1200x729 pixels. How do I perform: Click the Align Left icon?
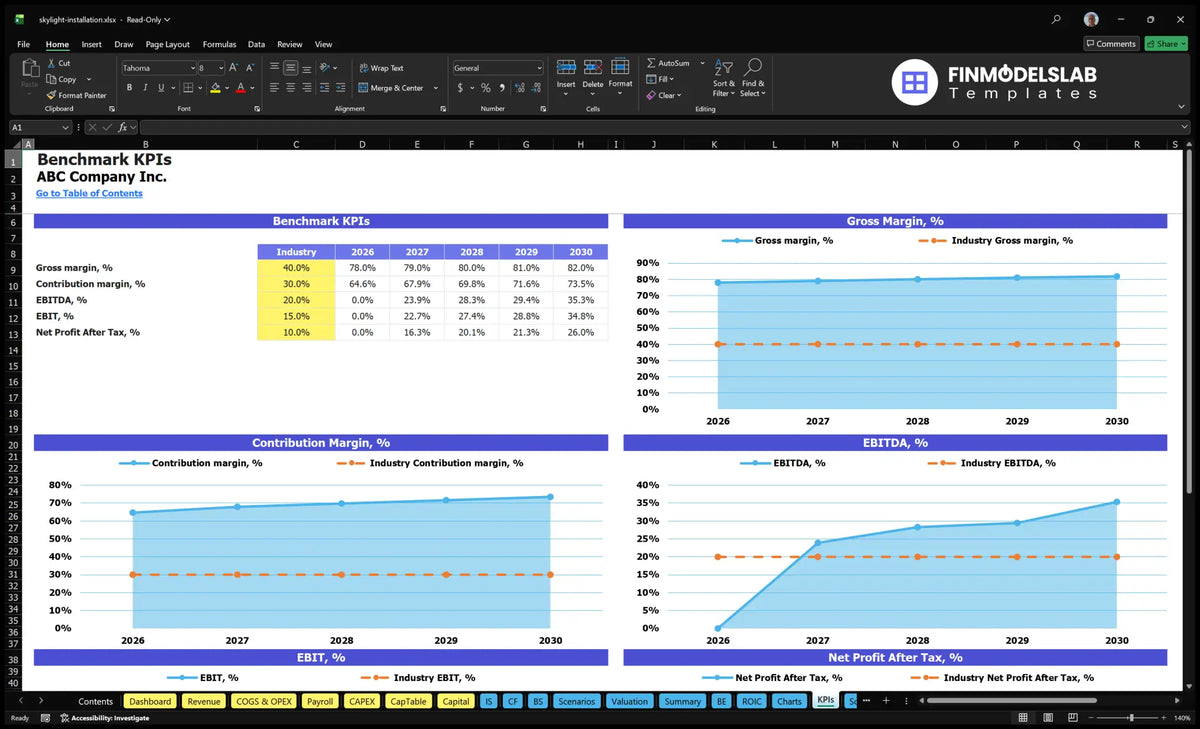tap(274, 88)
